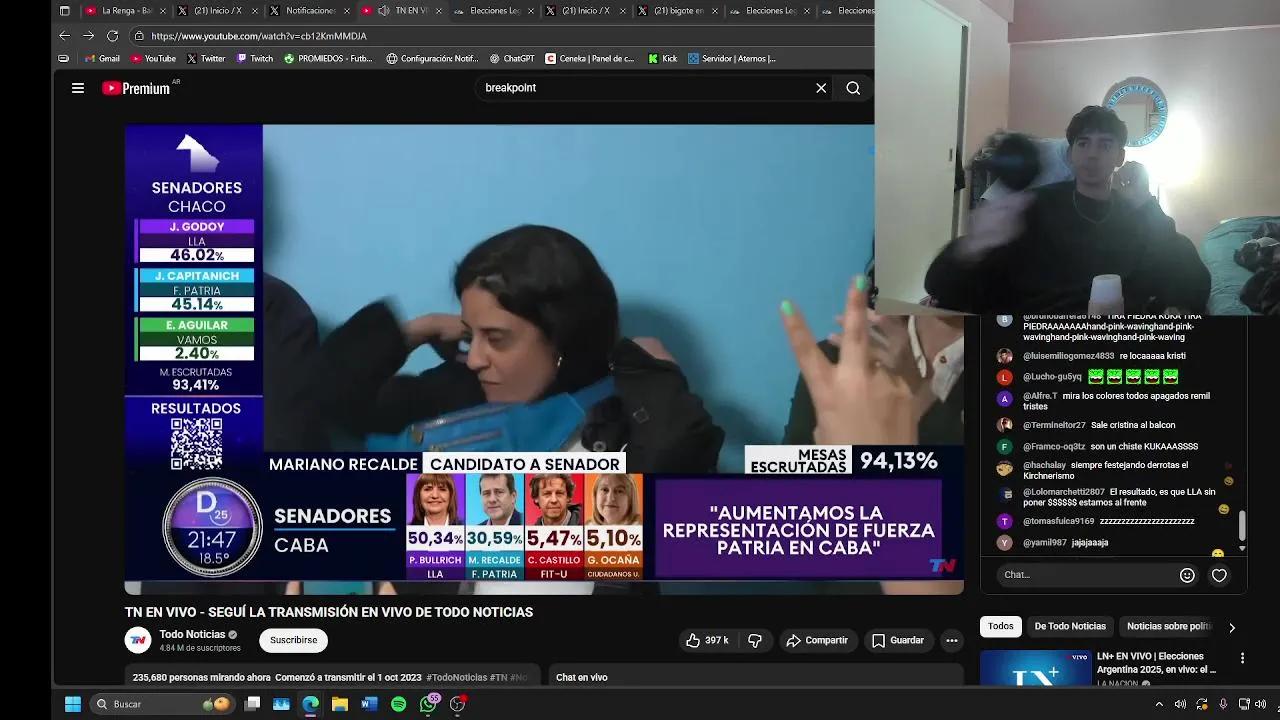Open the chat emoji picker icon
The height and width of the screenshot is (720, 1280).
click(x=1187, y=575)
